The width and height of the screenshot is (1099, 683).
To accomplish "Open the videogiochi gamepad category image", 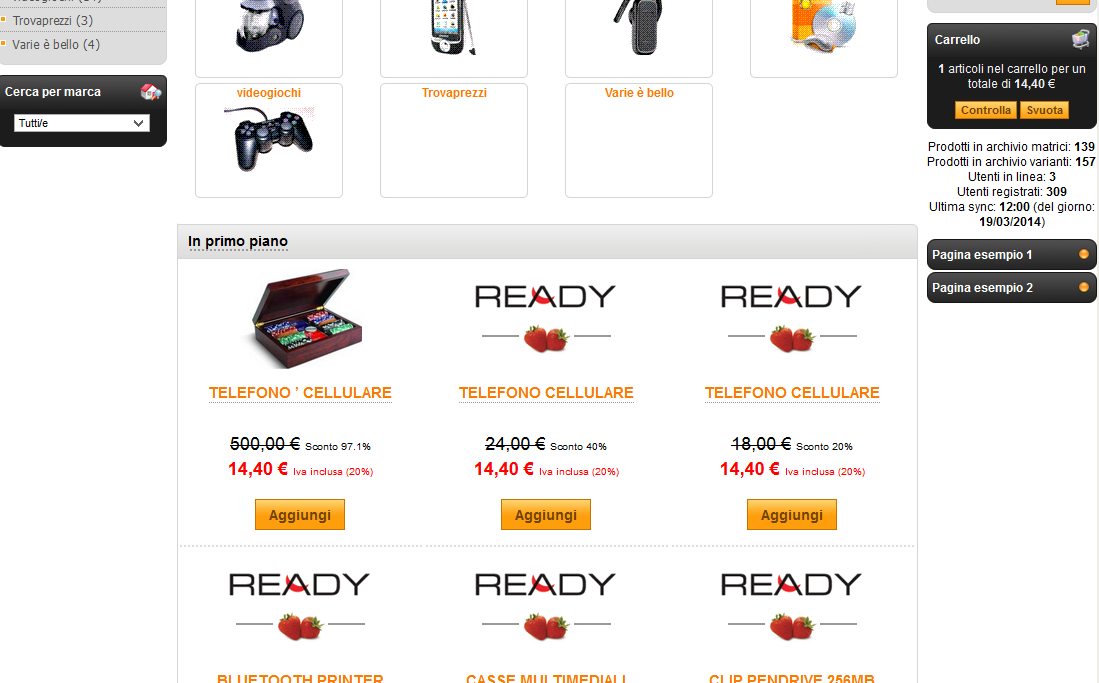I will pos(268,140).
